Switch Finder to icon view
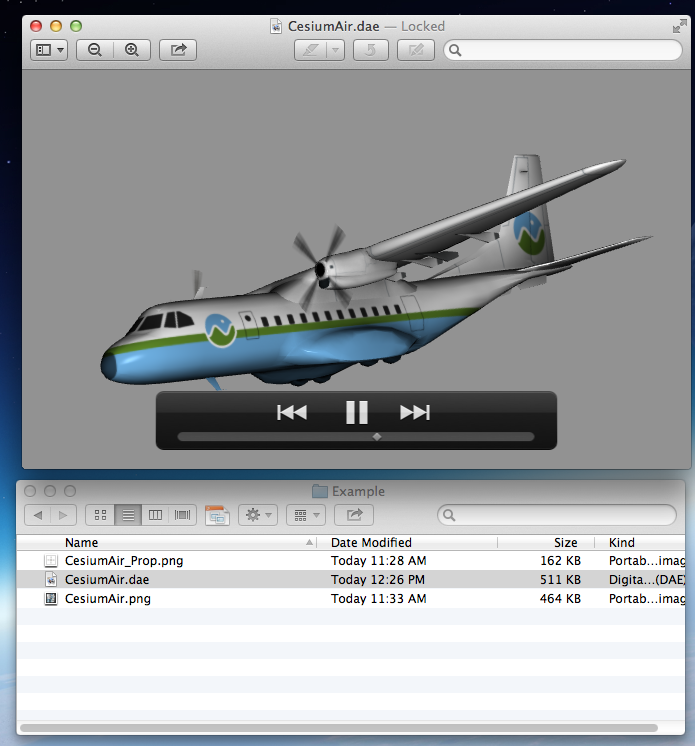Image resolution: width=695 pixels, height=746 pixels. (100, 515)
